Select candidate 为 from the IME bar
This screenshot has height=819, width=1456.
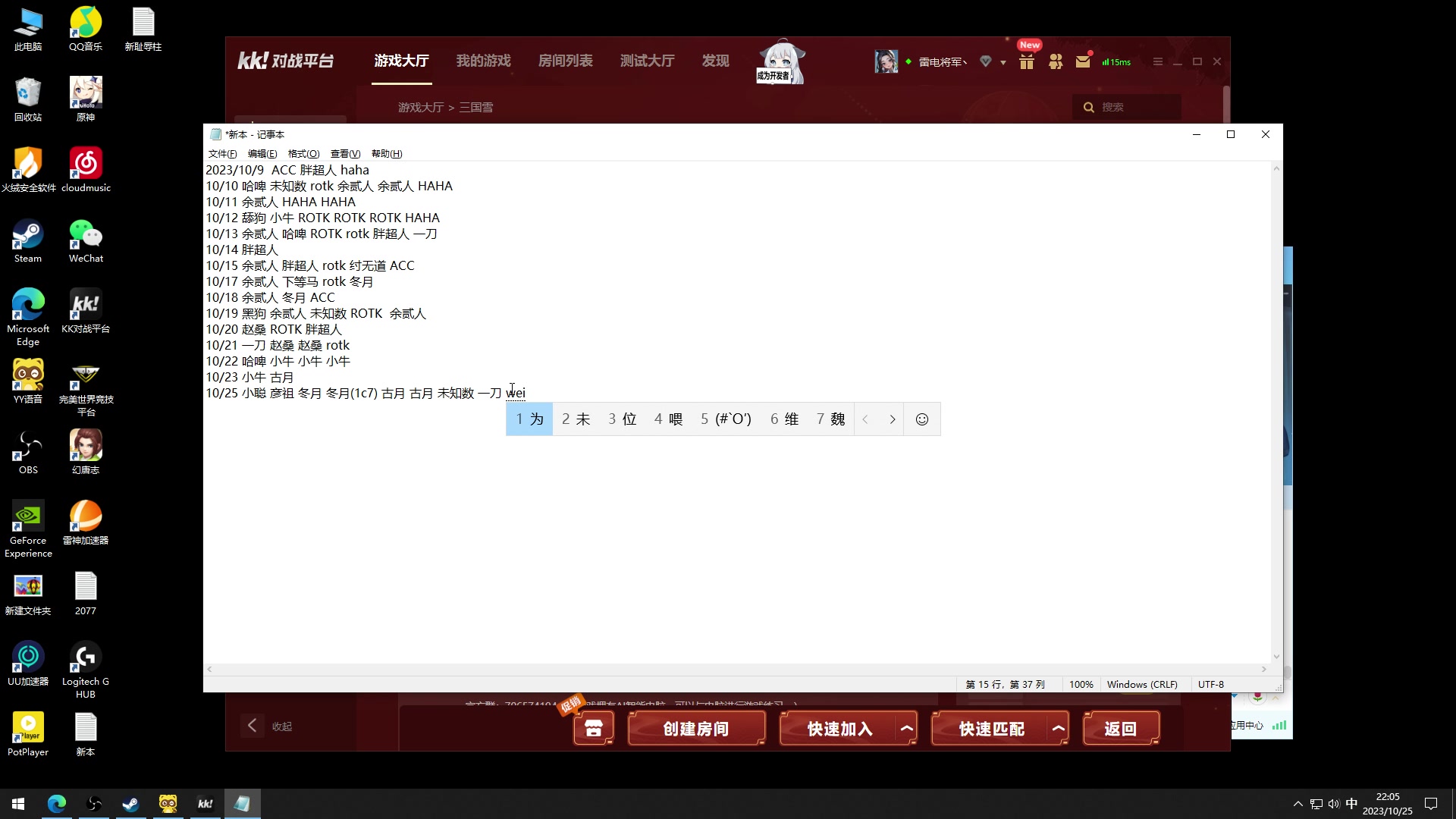(529, 419)
